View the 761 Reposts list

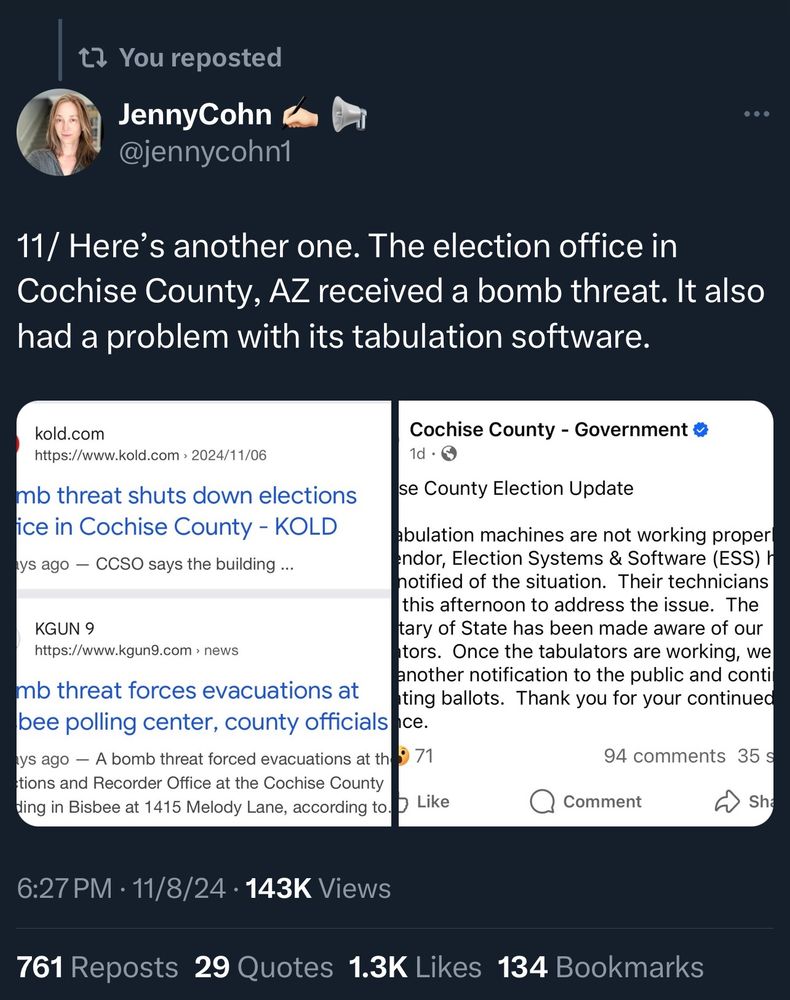tap(97, 966)
